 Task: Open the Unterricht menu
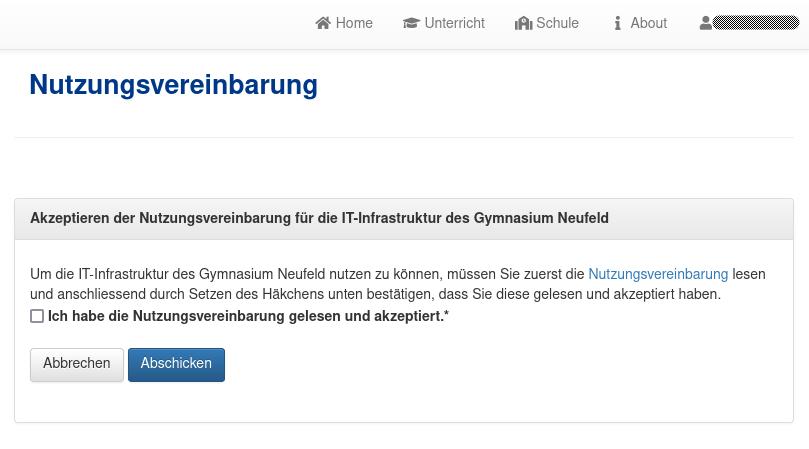(454, 23)
